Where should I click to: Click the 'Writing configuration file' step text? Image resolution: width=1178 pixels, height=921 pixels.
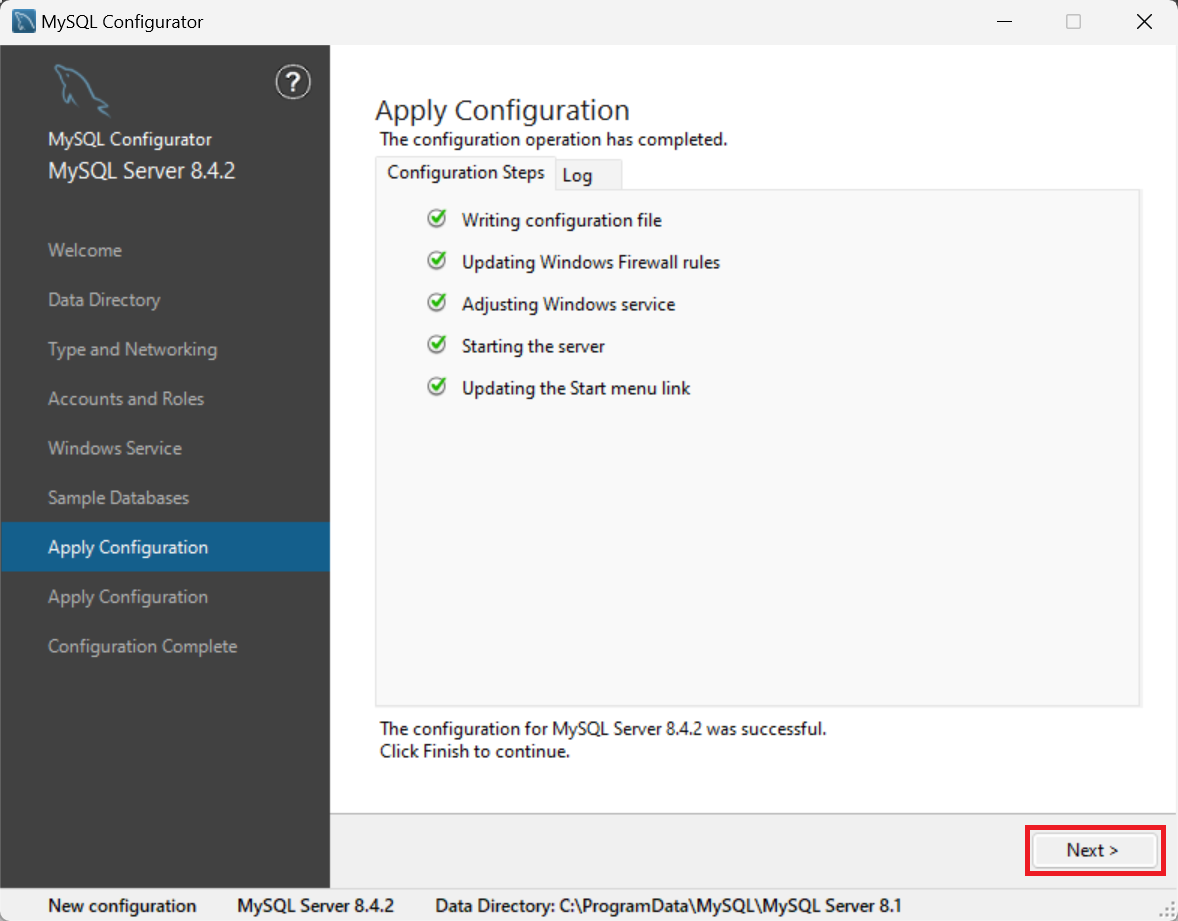click(562, 220)
